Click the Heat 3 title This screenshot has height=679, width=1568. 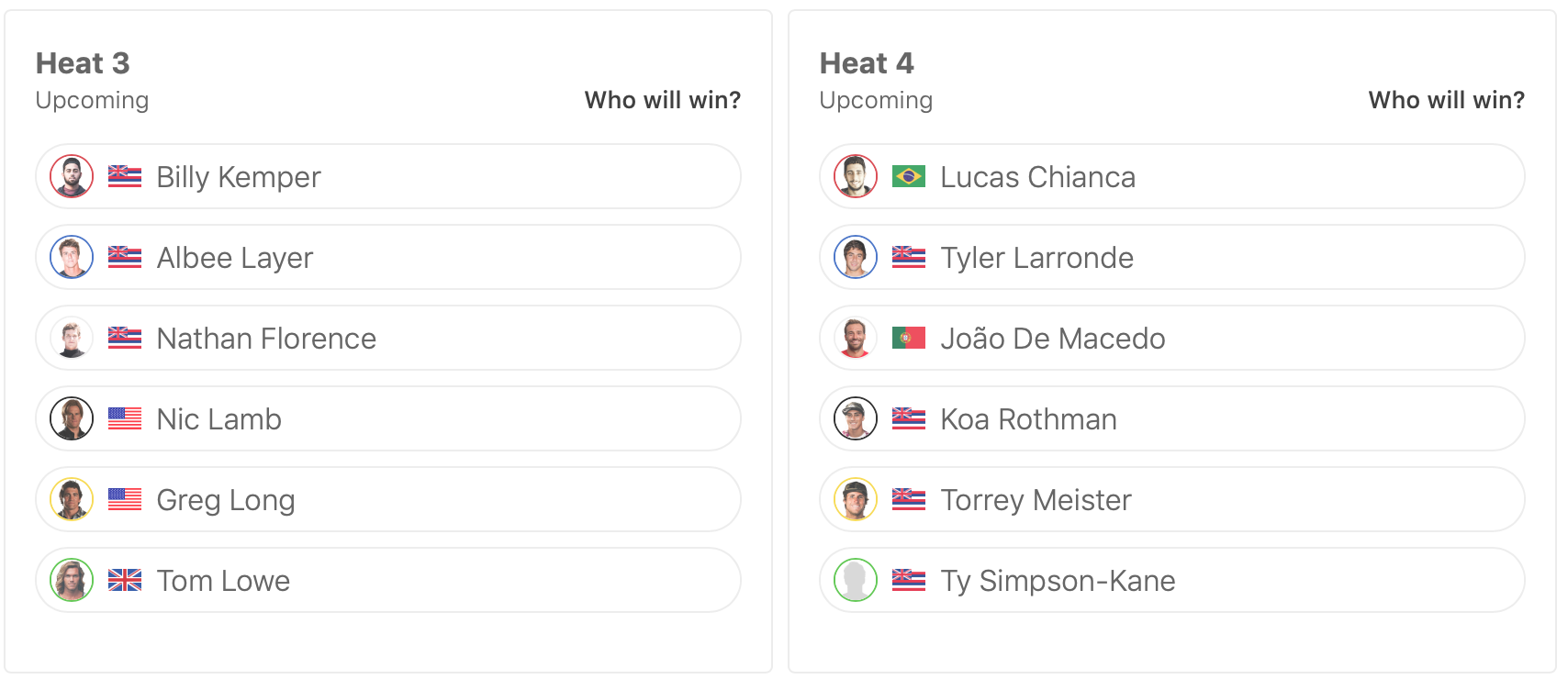(x=83, y=63)
